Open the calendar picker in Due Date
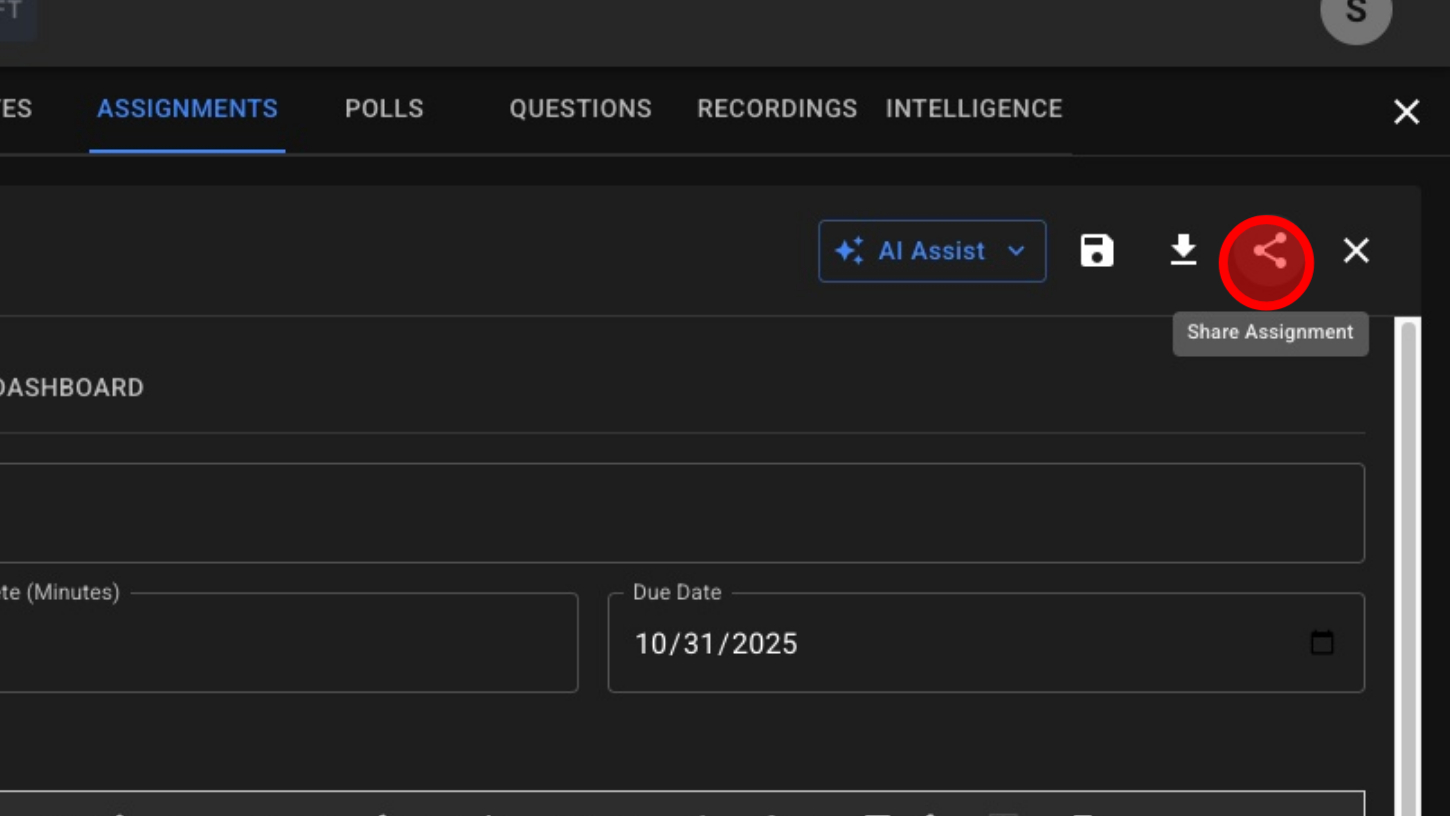 1322,643
